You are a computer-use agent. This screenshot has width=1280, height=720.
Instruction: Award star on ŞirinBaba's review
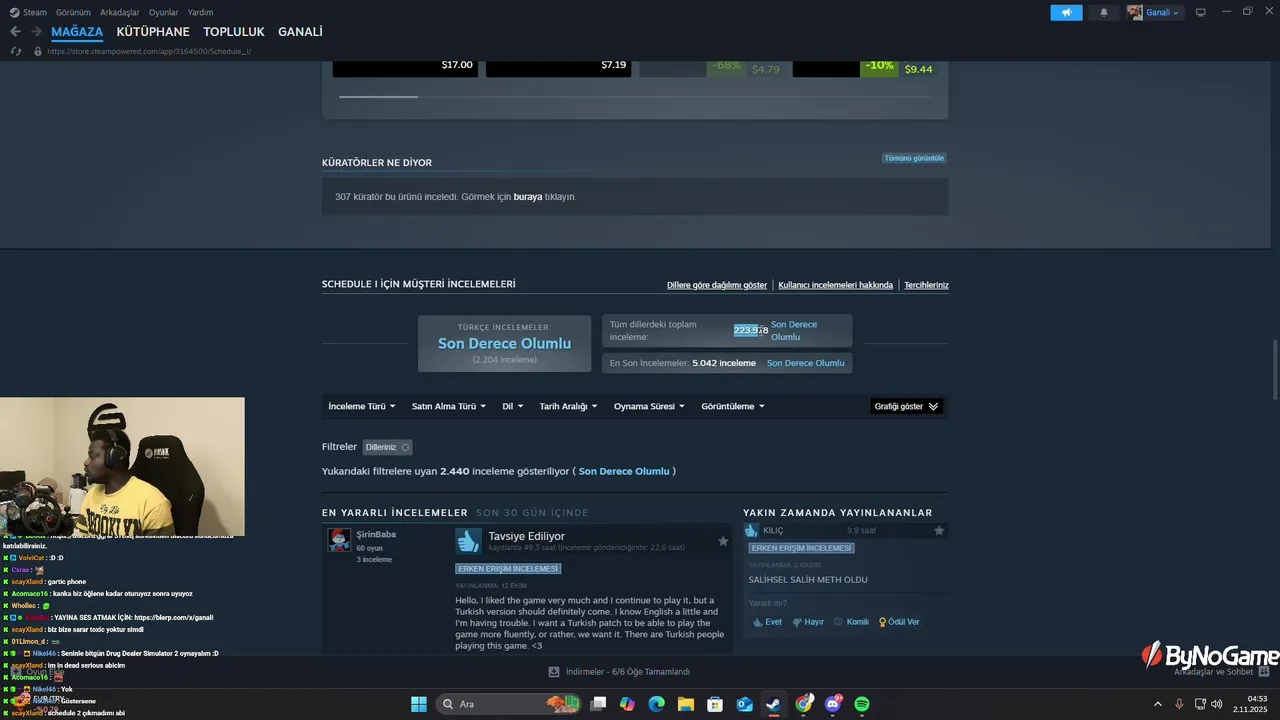point(723,541)
